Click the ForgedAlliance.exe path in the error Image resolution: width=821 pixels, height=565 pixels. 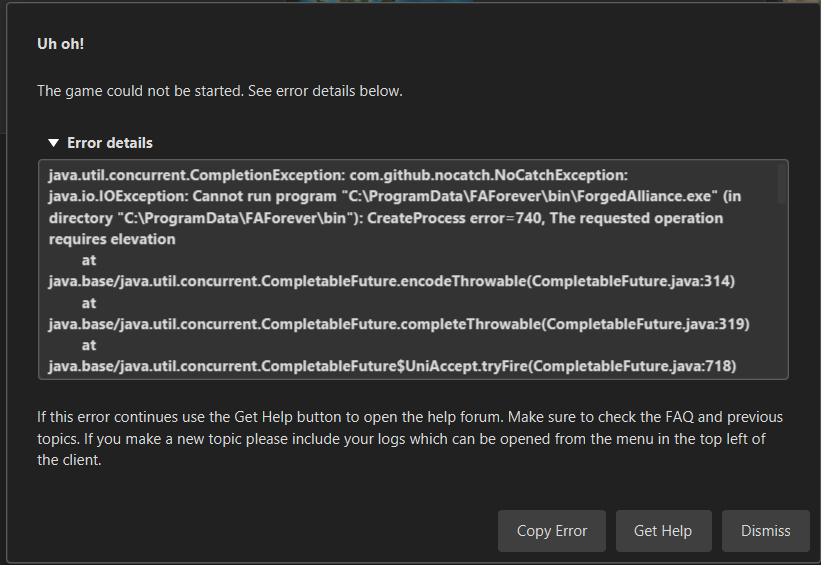[532, 196]
